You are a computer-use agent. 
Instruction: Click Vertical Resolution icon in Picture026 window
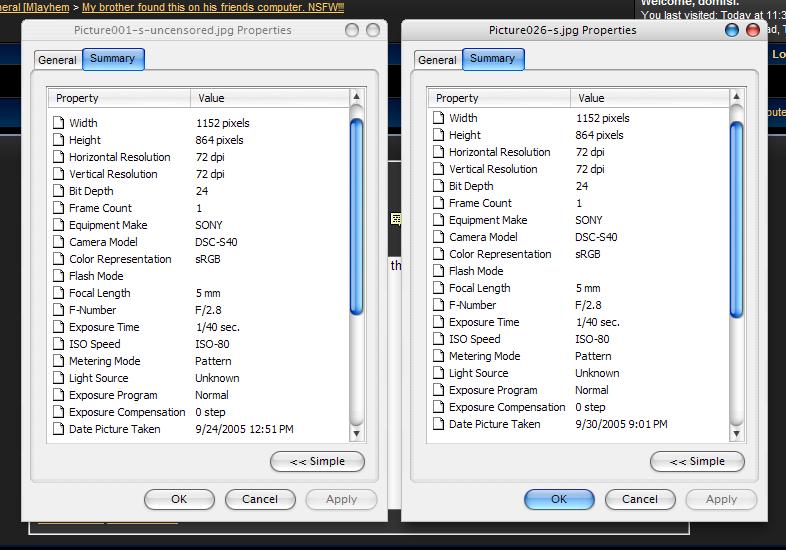click(x=439, y=169)
